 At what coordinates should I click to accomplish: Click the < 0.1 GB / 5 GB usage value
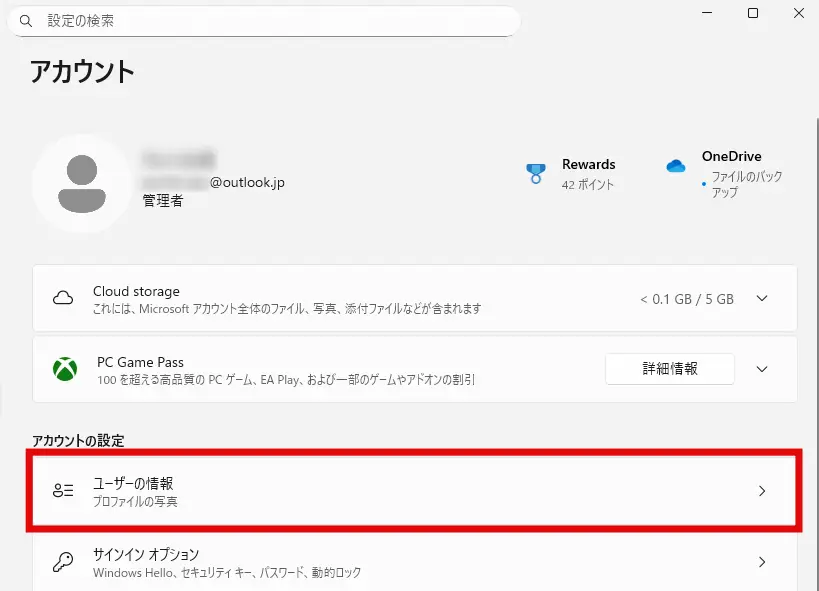(x=687, y=299)
